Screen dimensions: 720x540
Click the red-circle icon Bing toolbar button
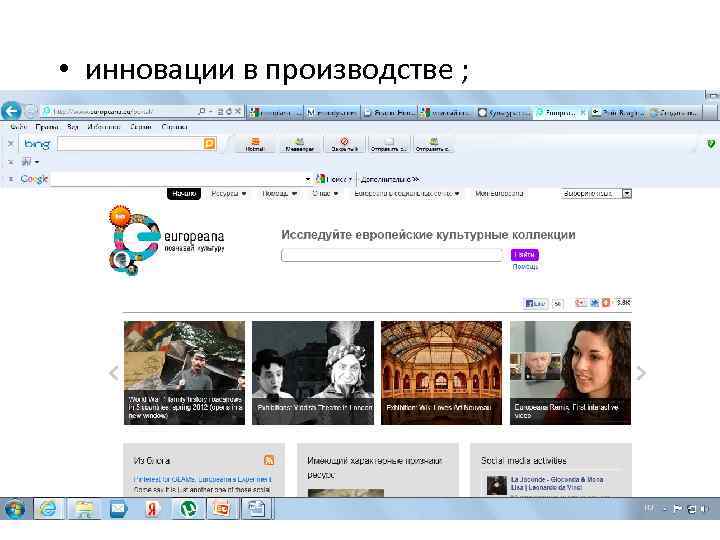[x=344, y=145]
